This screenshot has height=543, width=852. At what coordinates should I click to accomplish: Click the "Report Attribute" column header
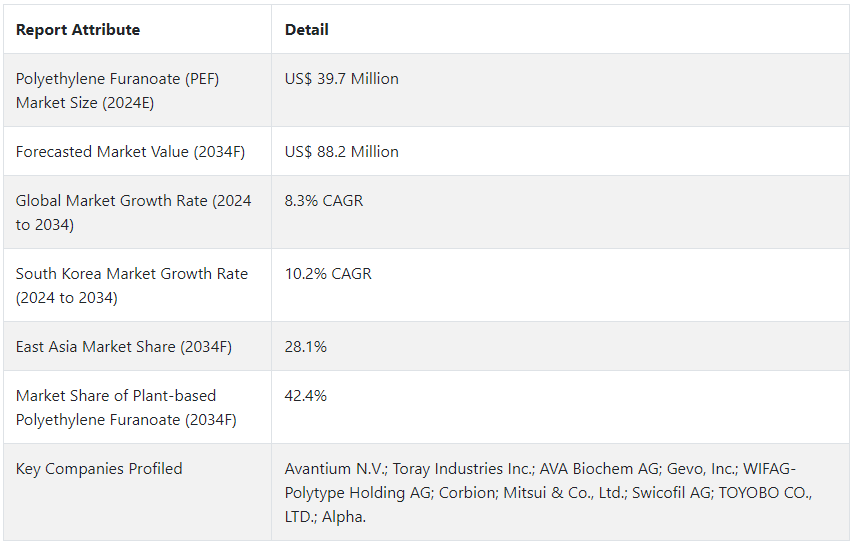click(x=78, y=30)
